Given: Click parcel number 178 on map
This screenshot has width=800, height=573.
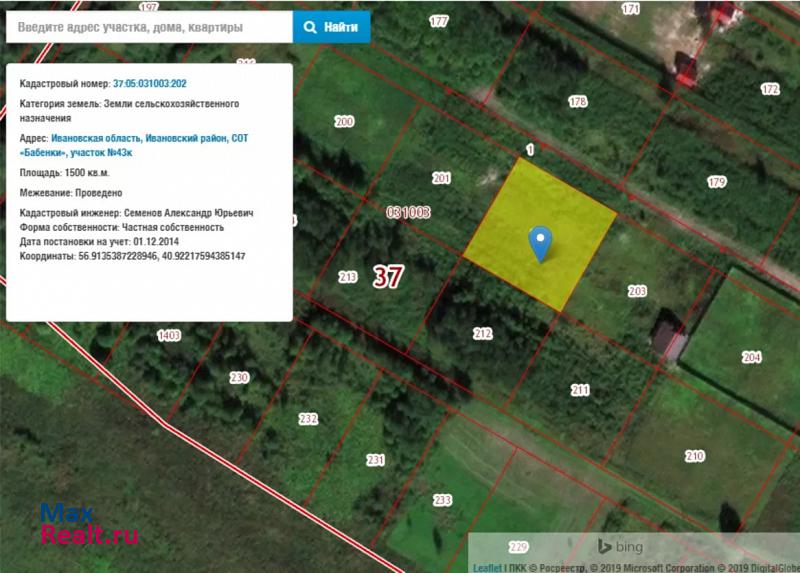Looking at the screenshot, I should coord(577,102).
